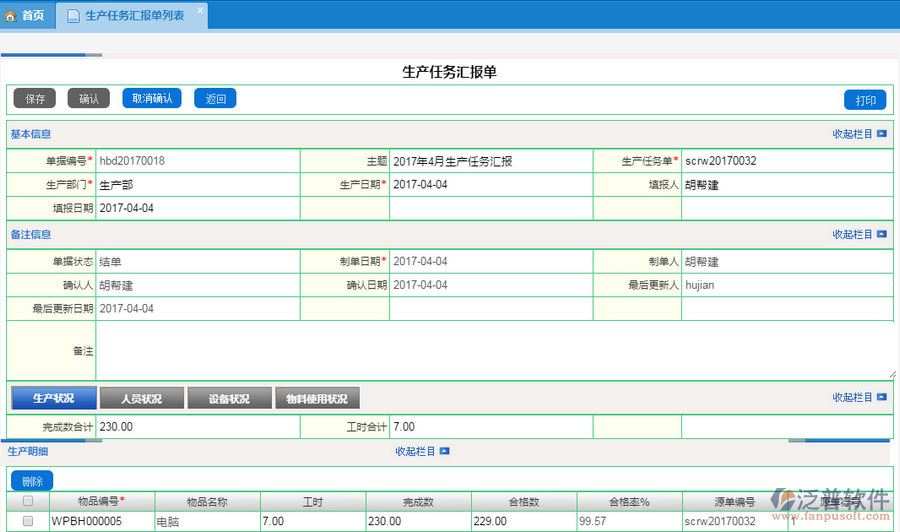Click the 生产日期 date field
The image size is (900, 532).
point(490,185)
